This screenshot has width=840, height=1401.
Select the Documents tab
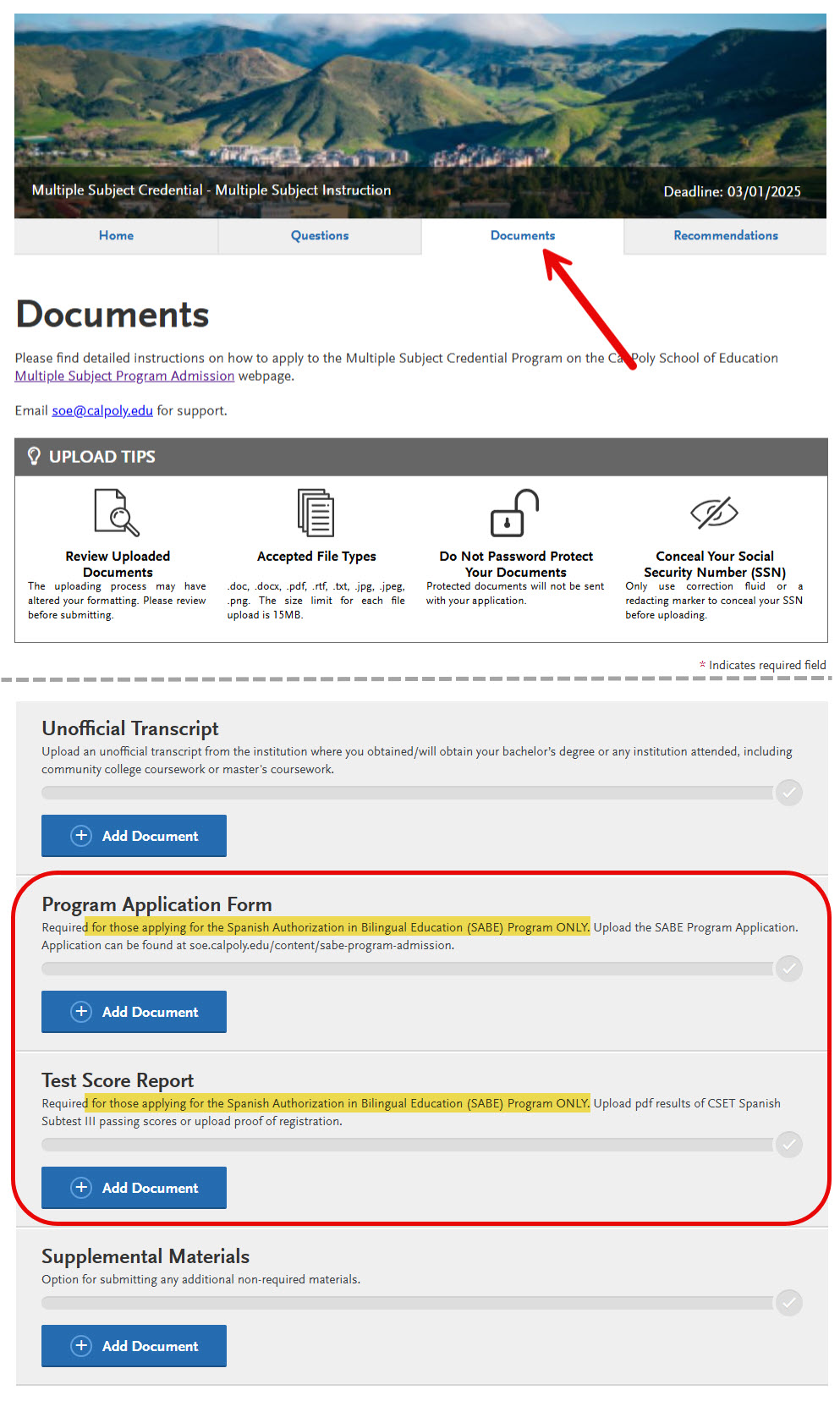[523, 236]
